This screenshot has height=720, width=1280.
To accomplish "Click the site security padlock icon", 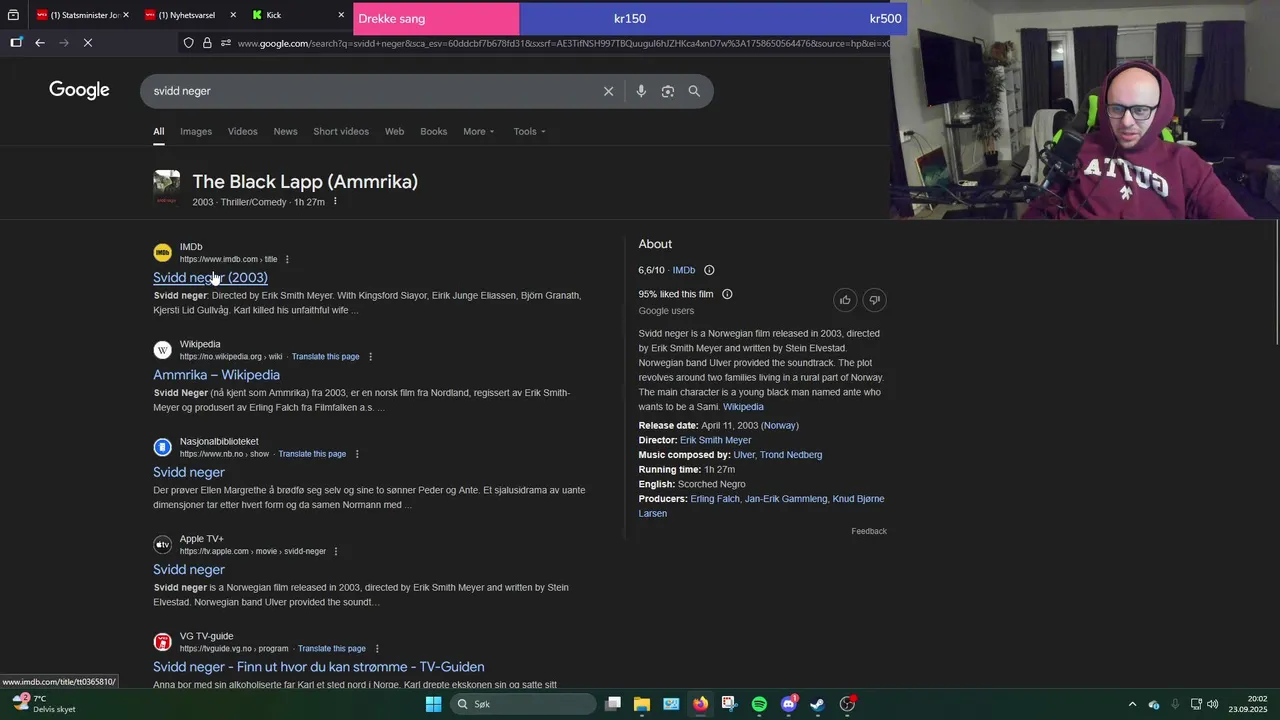I will (207, 43).
